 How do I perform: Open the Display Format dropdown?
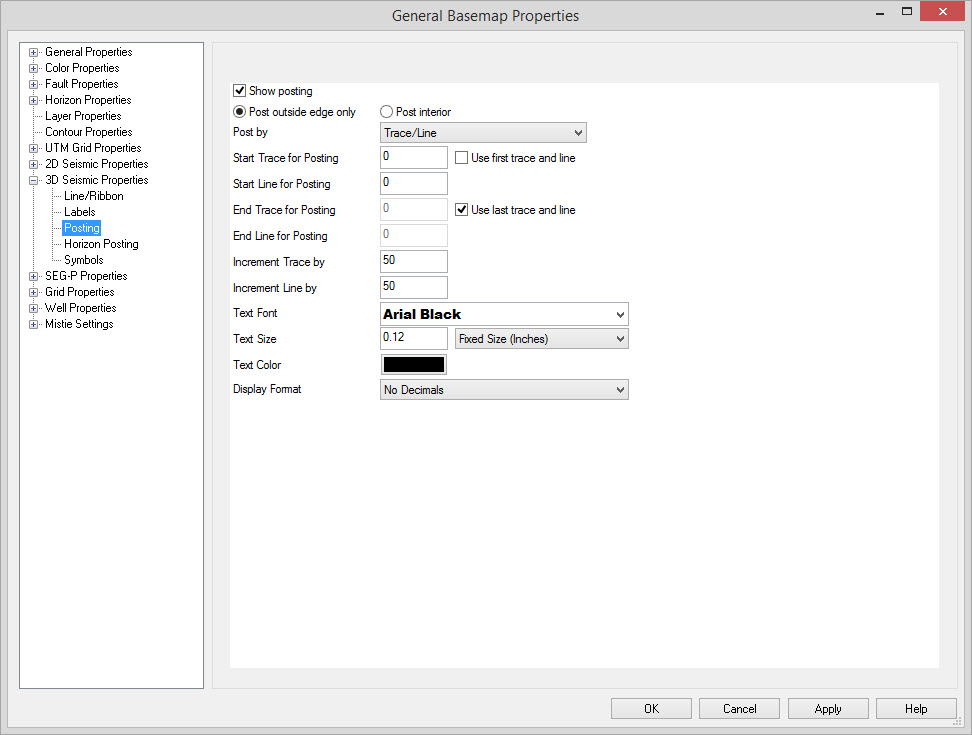point(504,390)
